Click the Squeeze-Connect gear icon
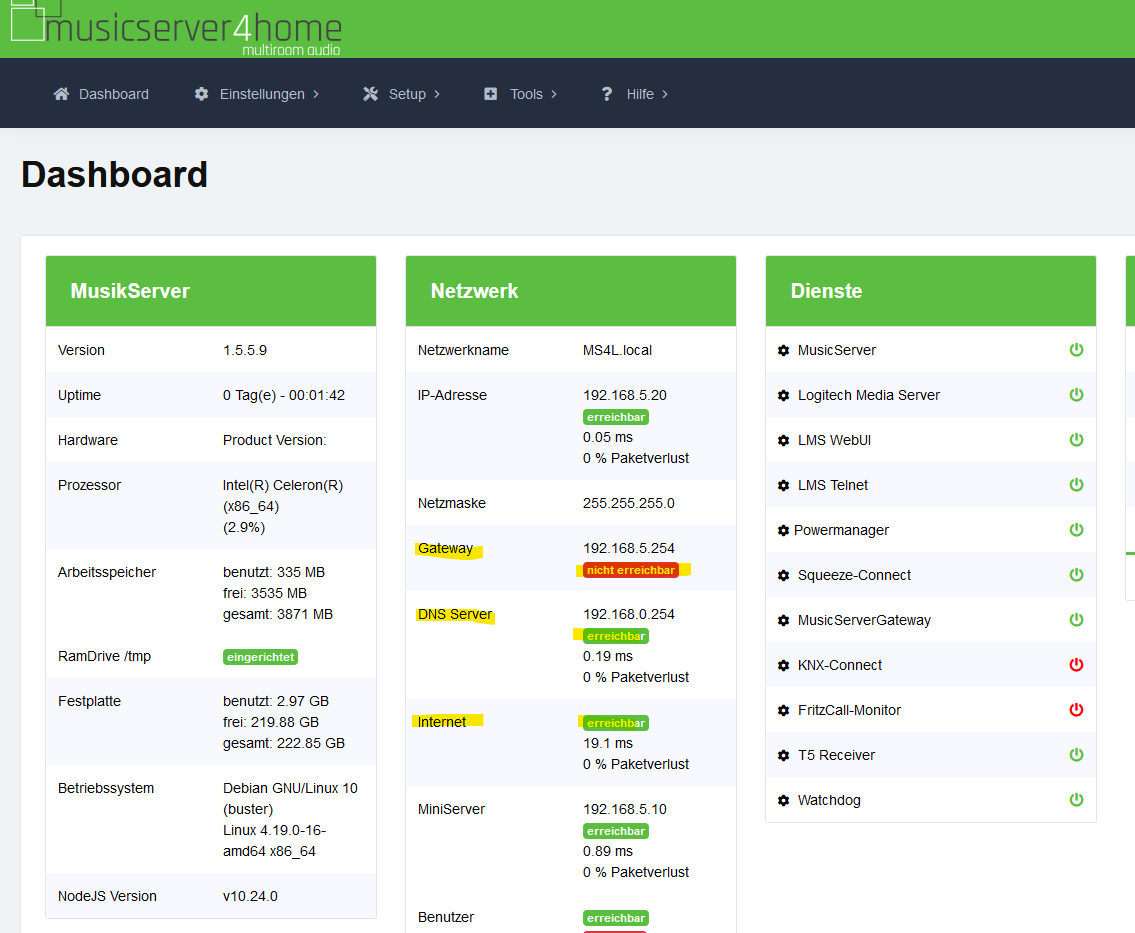1135x933 pixels. pyautogui.click(x=783, y=575)
